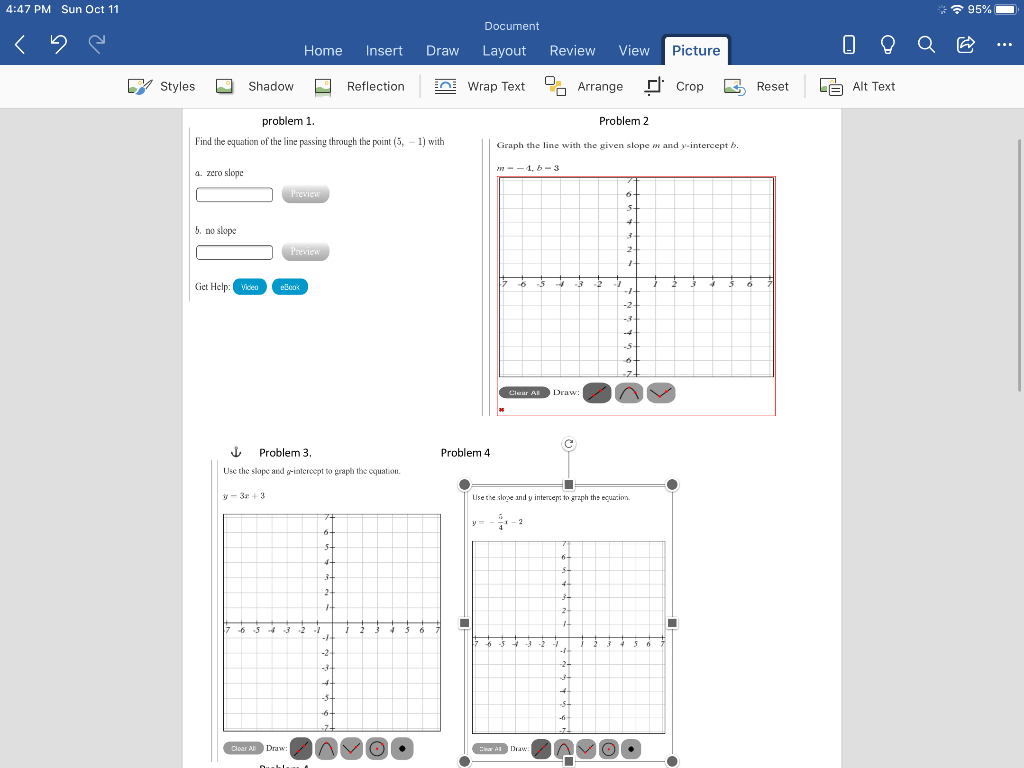Share the document
The width and height of the screenshot is (1024, 768).
pos(965,44)
